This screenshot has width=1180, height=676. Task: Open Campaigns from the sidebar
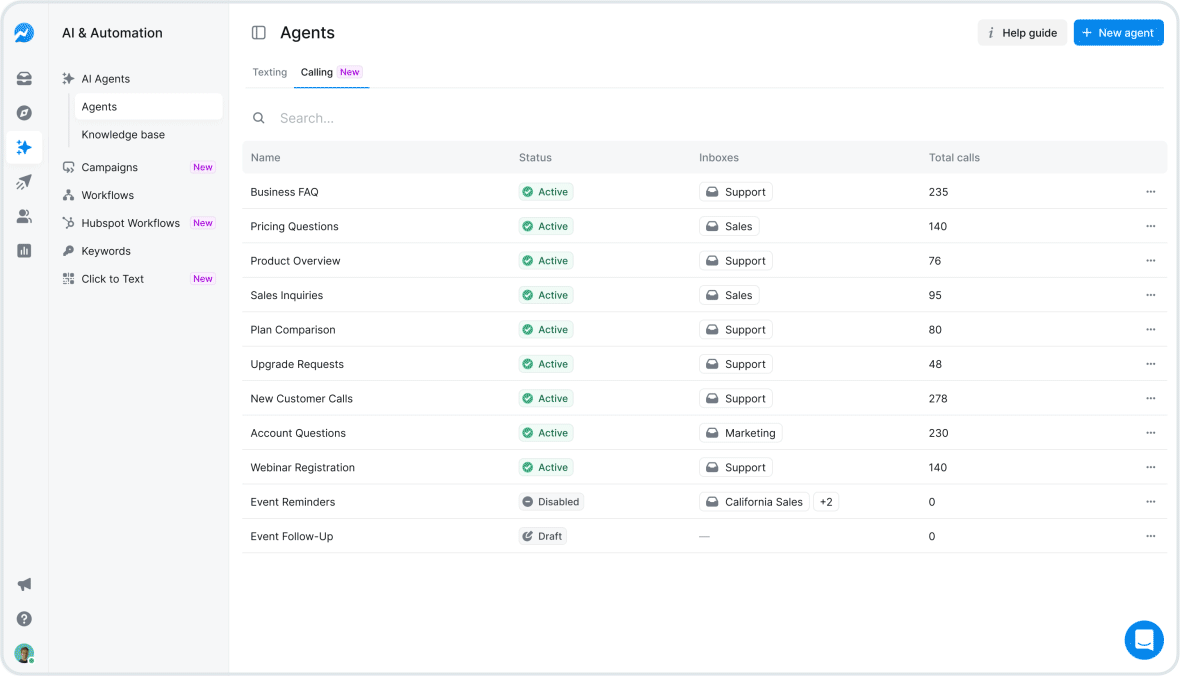(x=112, y=167)
